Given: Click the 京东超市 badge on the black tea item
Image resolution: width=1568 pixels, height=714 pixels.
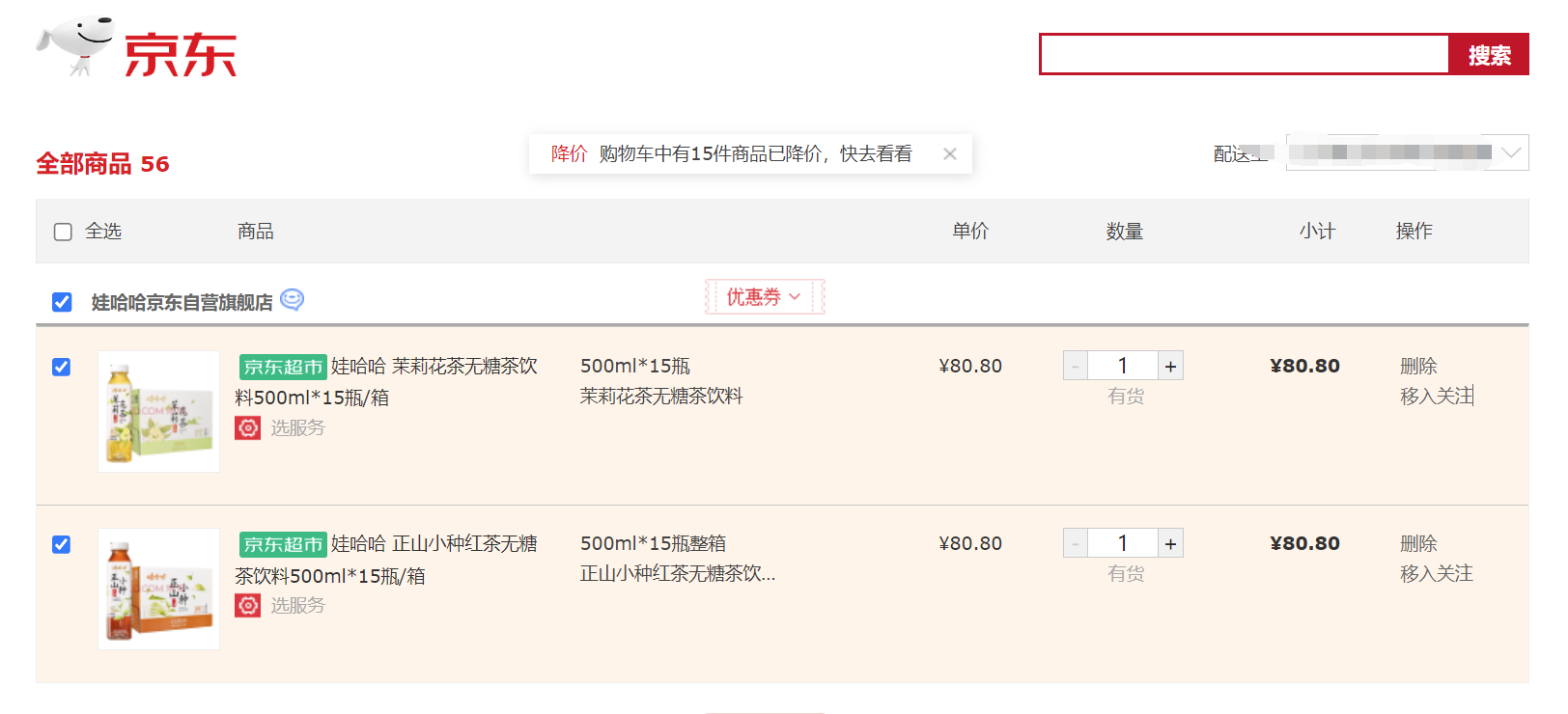Looking at the screenshot, I should (x=283, y=544).
